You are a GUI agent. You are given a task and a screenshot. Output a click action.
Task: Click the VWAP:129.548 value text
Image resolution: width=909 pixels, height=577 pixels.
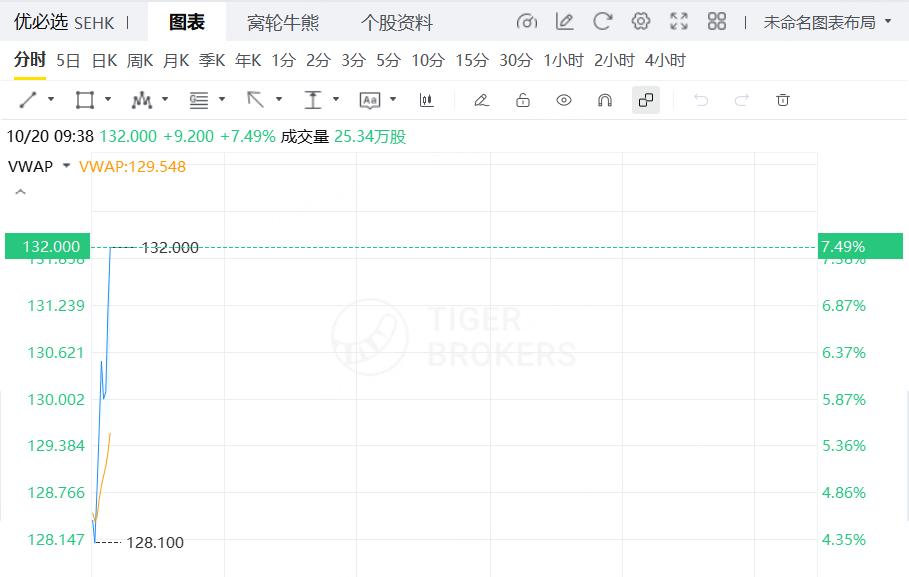click(x=132, y=166)
